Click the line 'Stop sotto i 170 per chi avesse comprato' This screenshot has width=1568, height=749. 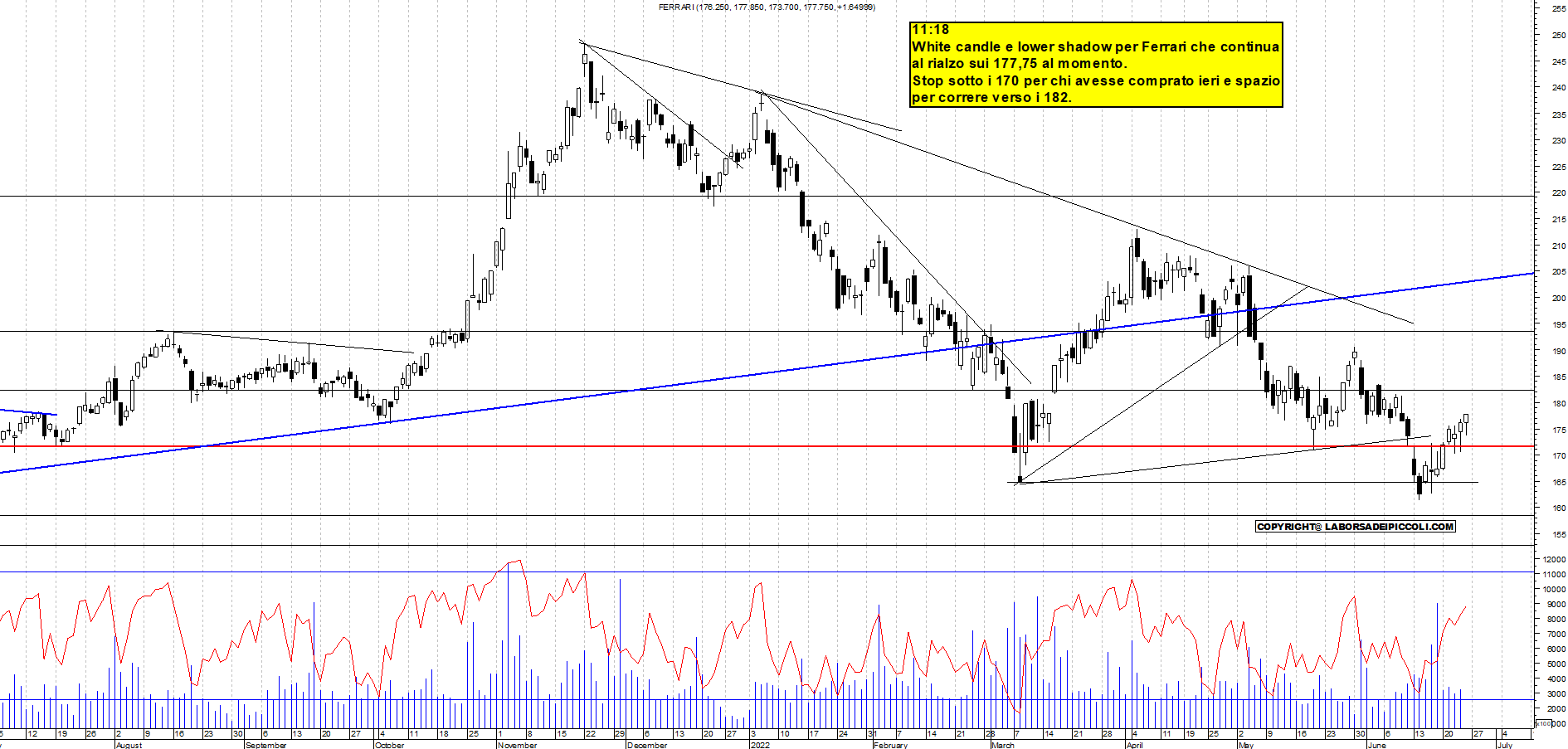click(x=1096, y=80)
